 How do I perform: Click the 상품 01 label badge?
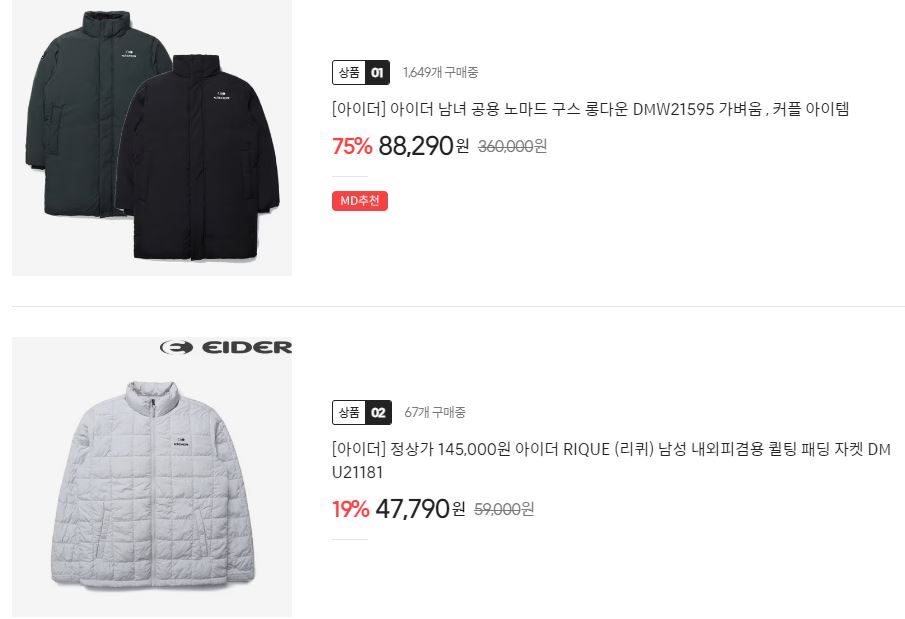(x=361, y=72)
